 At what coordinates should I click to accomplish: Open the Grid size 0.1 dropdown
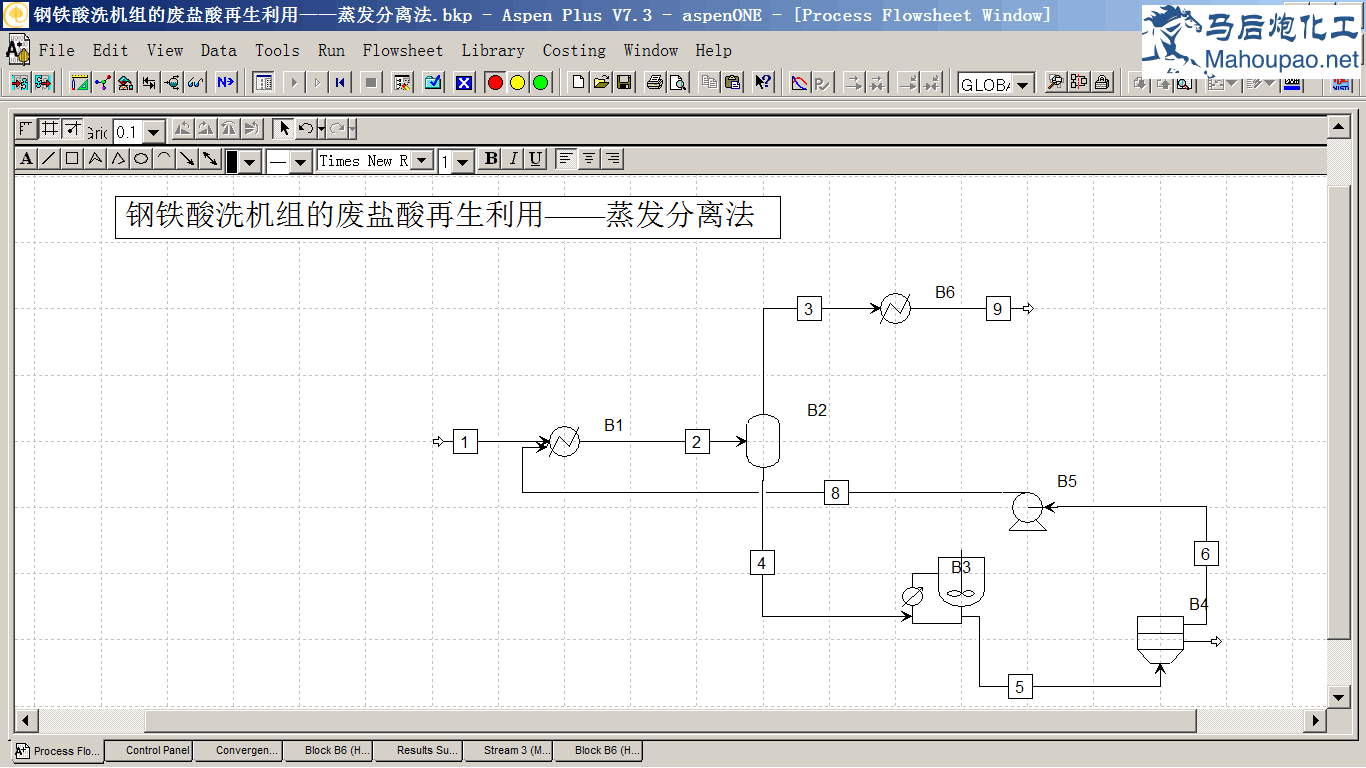[154, 132]
